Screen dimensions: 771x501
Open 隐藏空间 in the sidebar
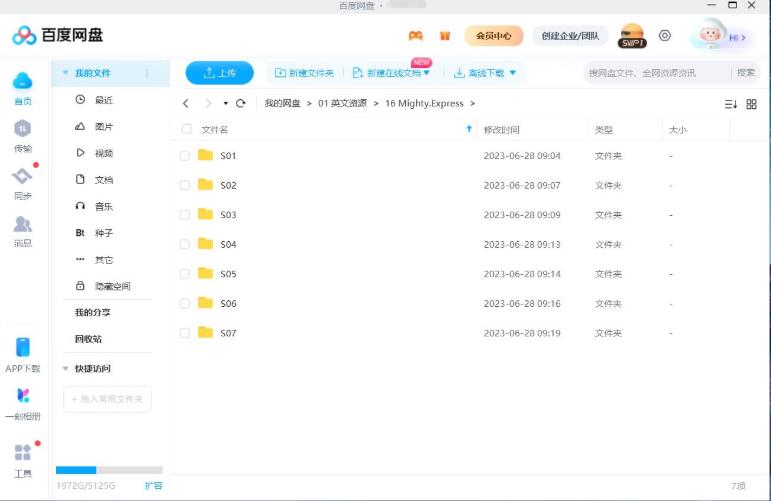click(112, 286)
